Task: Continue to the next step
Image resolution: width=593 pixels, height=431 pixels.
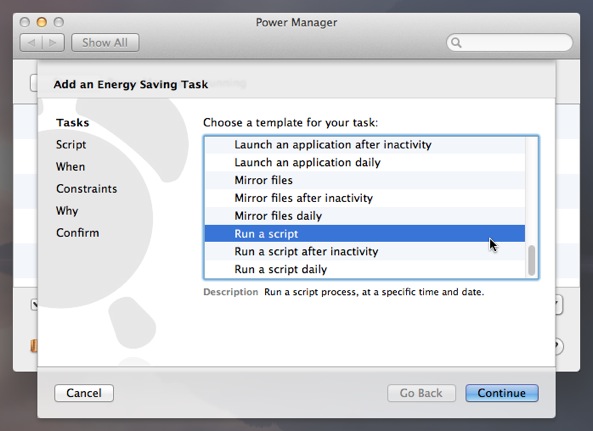Action: [502, 393]
